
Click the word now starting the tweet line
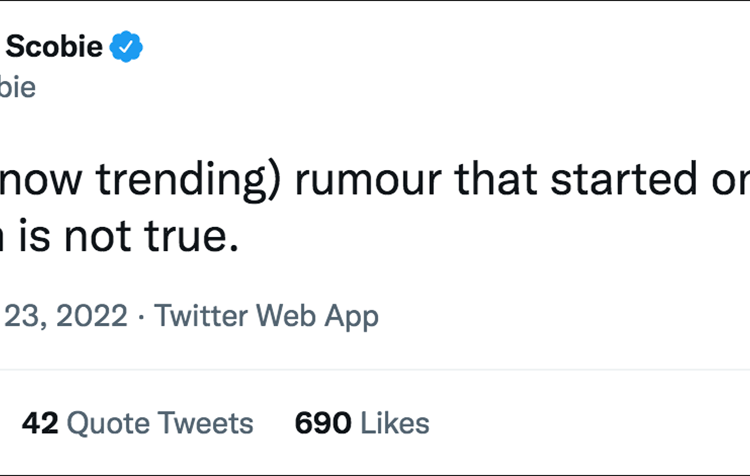(41, 181)
